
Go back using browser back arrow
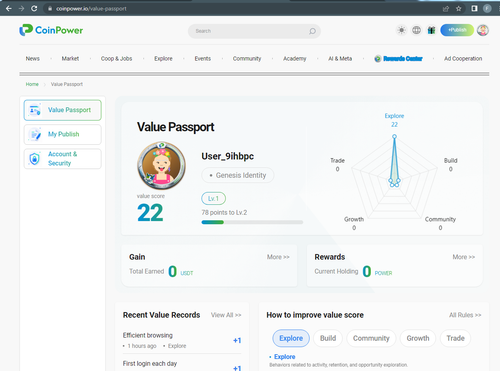pos(9,8)
